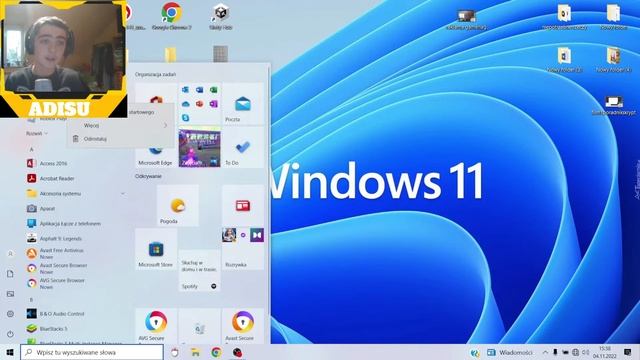Open the AVG Secure browser tile
Viewport: 640px width, 360px height.
[156, 325]
